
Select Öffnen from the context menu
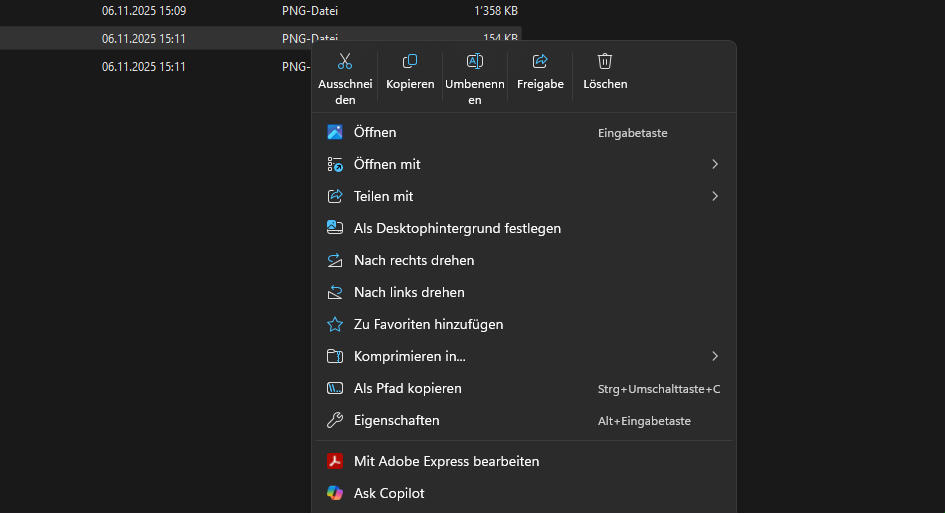click(375, 132)
